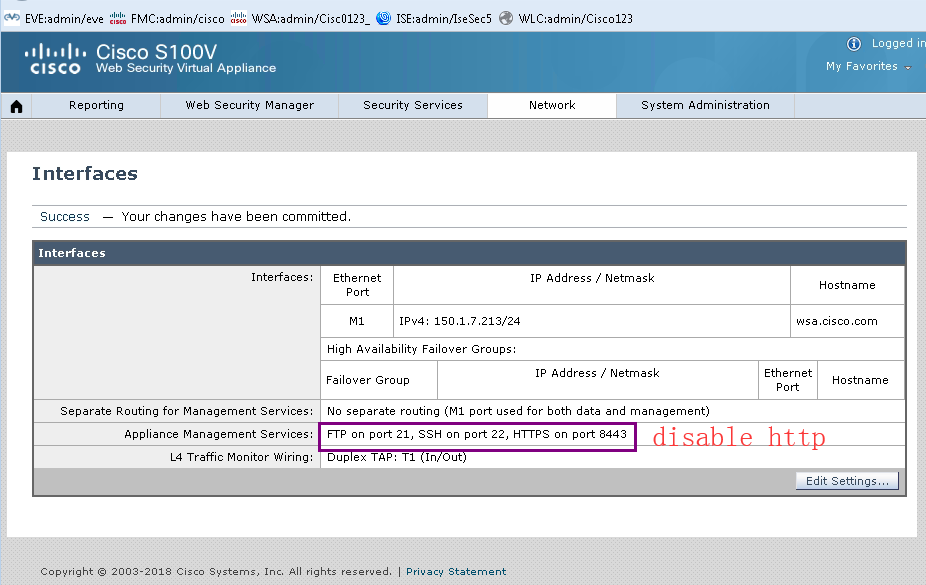926x585 pixels.
Task: Click the home icon on the navigation bar
Action: click(x=15, y=104)
